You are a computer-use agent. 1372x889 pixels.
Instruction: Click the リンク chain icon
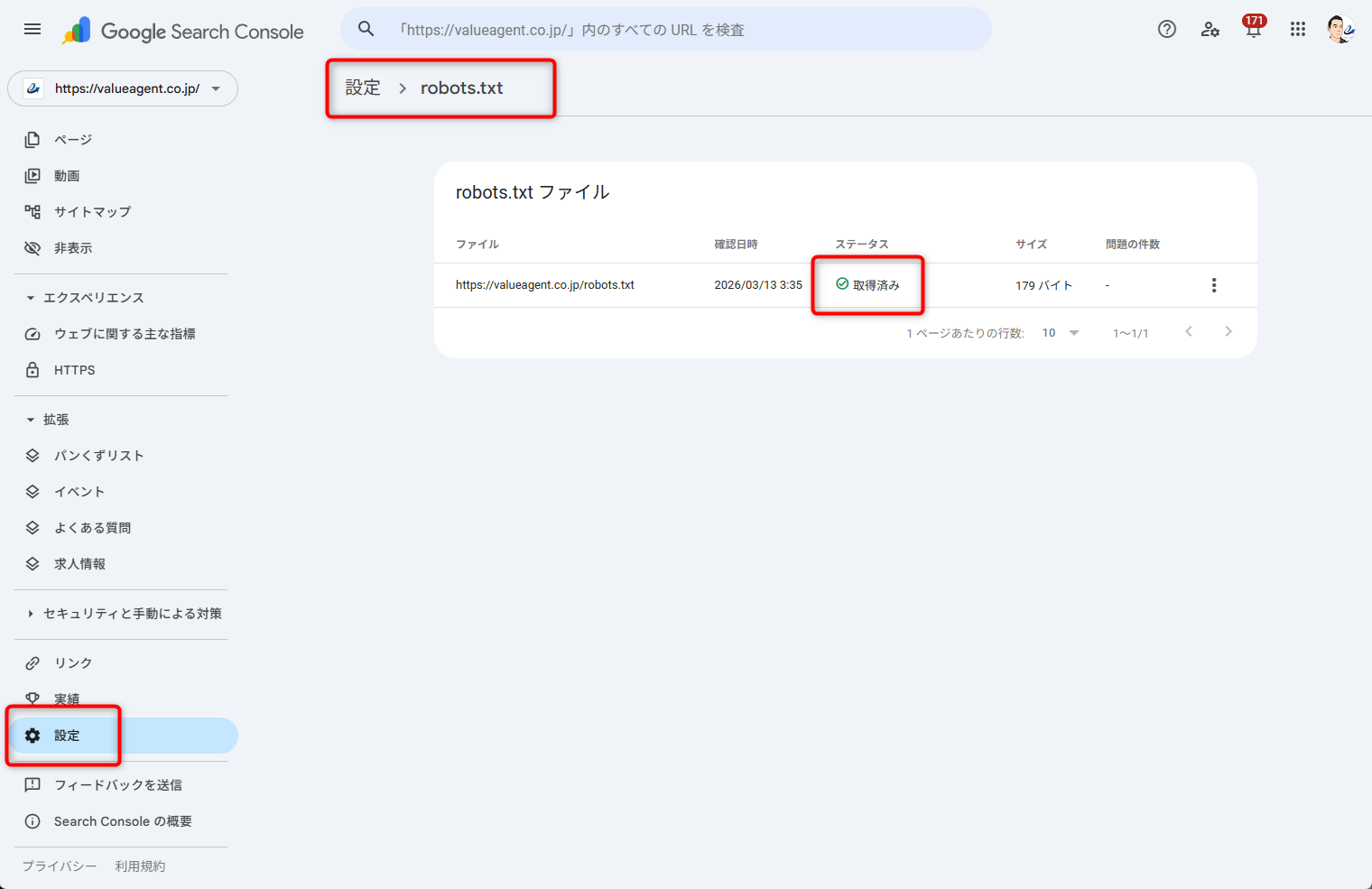[x=32, y=663]
